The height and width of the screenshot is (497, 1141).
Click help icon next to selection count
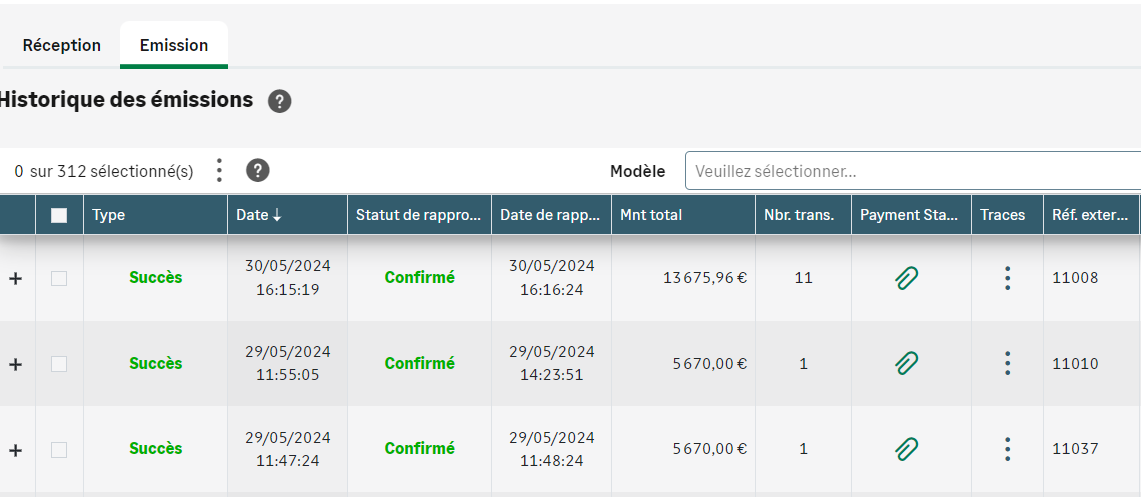coord(258,171)
